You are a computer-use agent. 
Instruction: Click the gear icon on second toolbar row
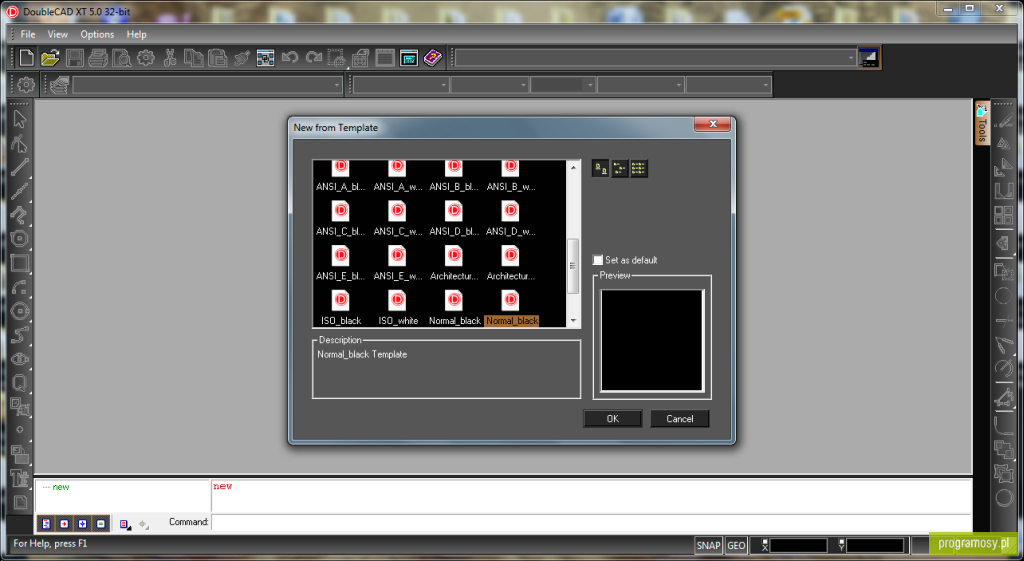(25, 85)
